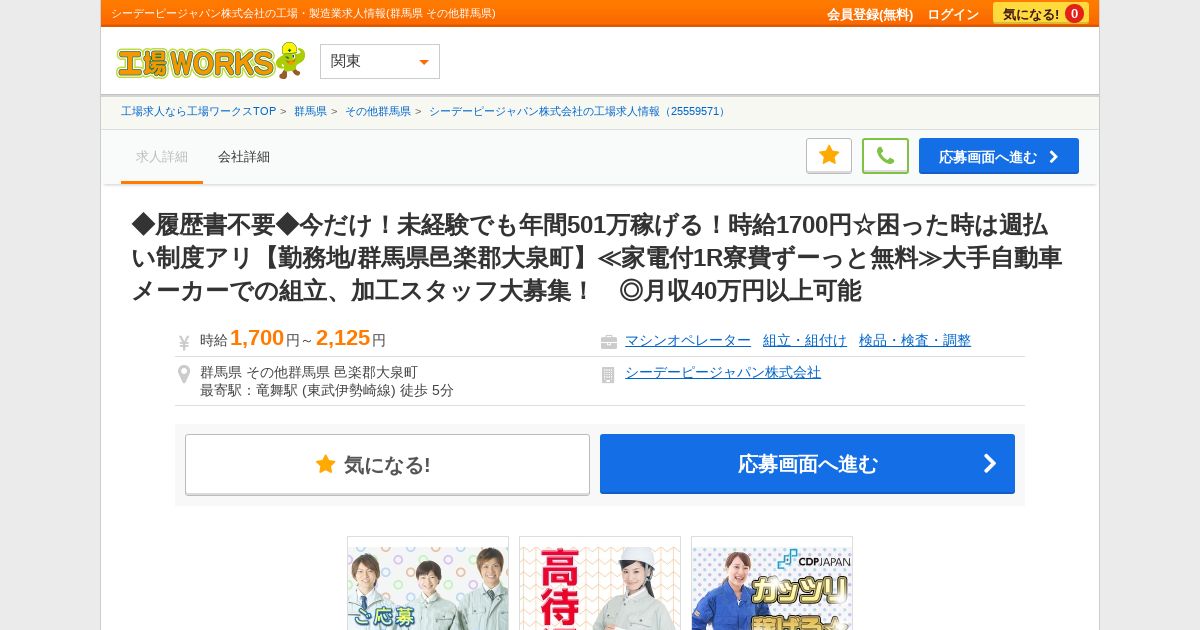
Task: Click the 最寄駅：竜舞駅 station text
Action: [327, 390]
